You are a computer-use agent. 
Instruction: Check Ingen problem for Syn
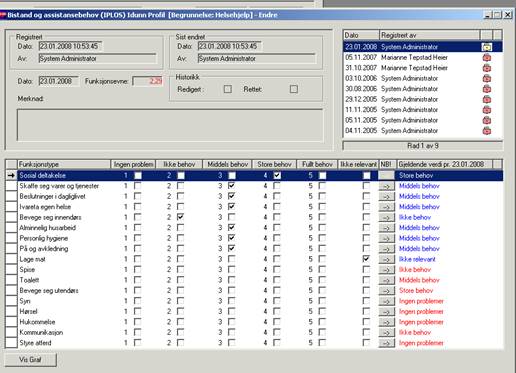[x=137, y=301]
